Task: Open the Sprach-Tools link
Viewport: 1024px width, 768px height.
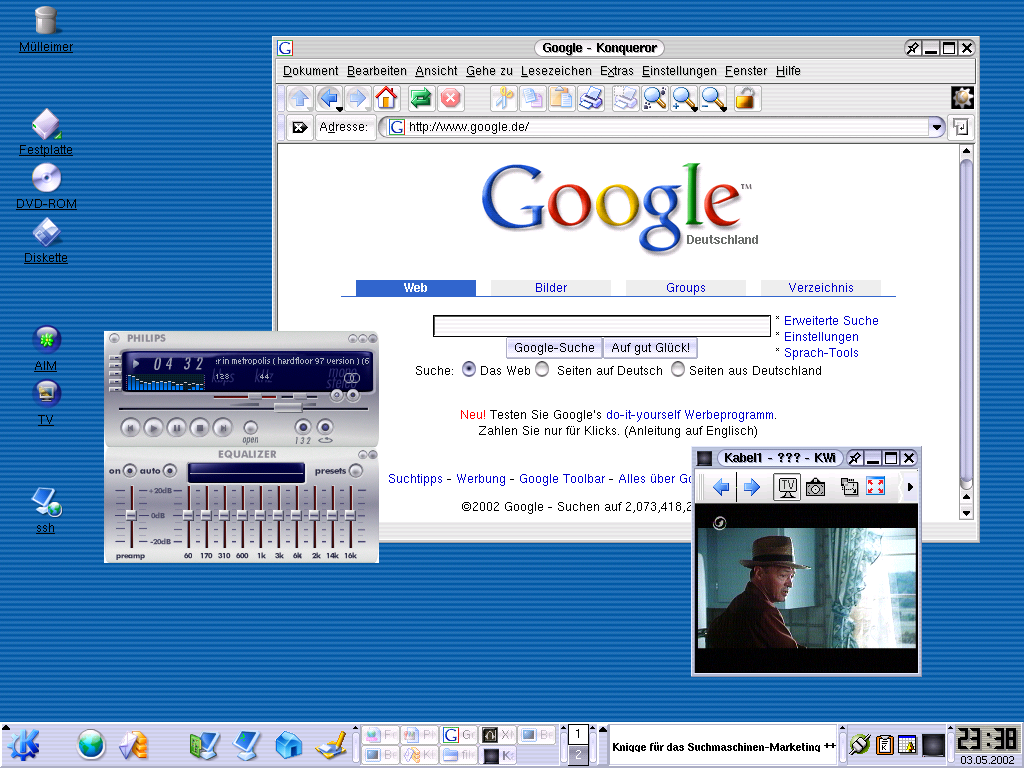Action: tap(821, 353)
